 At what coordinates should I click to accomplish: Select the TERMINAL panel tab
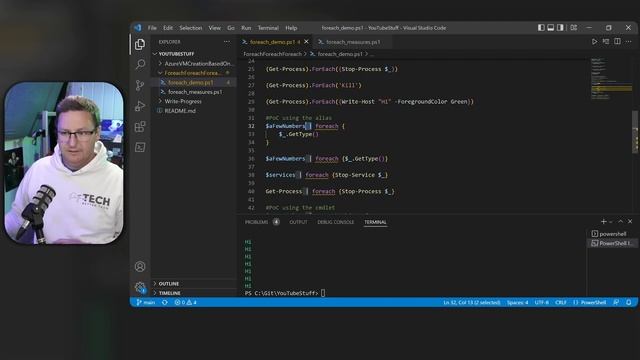tap(375, 222)
